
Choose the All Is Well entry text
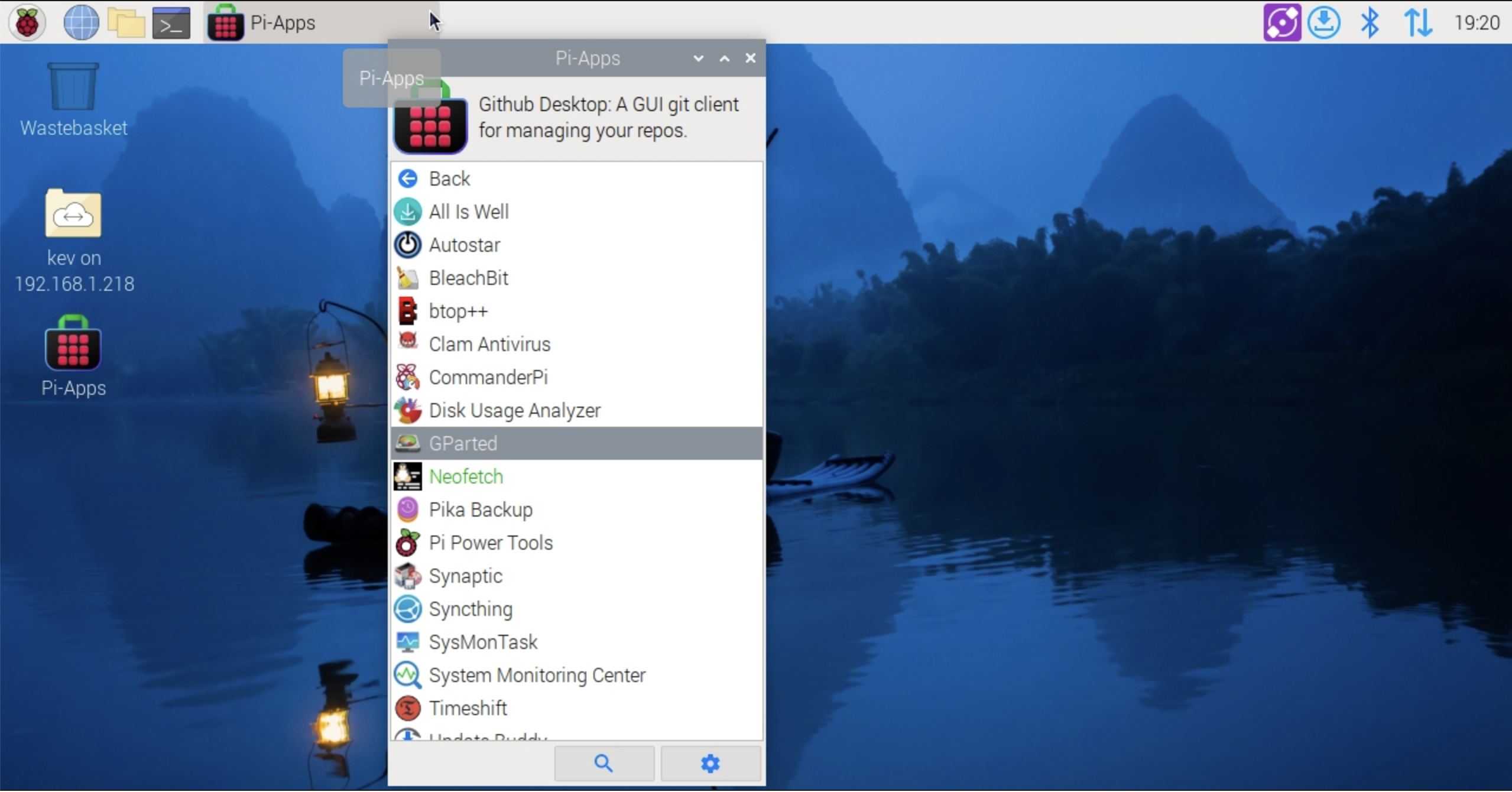coord(469,212)
